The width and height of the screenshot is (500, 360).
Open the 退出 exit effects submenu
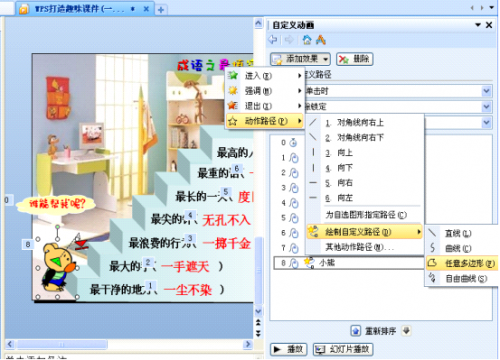click(265, 106)
